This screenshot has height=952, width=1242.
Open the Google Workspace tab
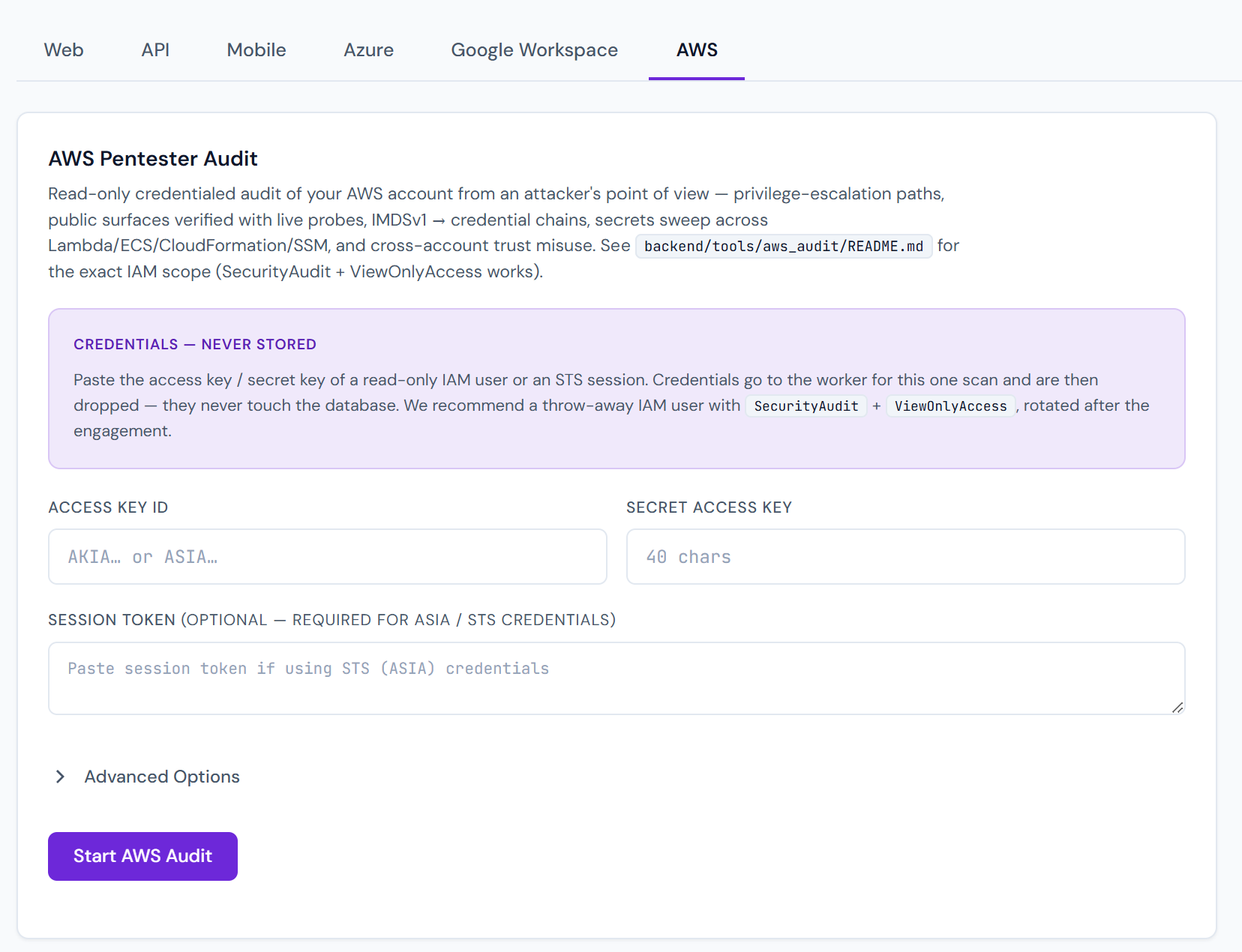point(534,50)
